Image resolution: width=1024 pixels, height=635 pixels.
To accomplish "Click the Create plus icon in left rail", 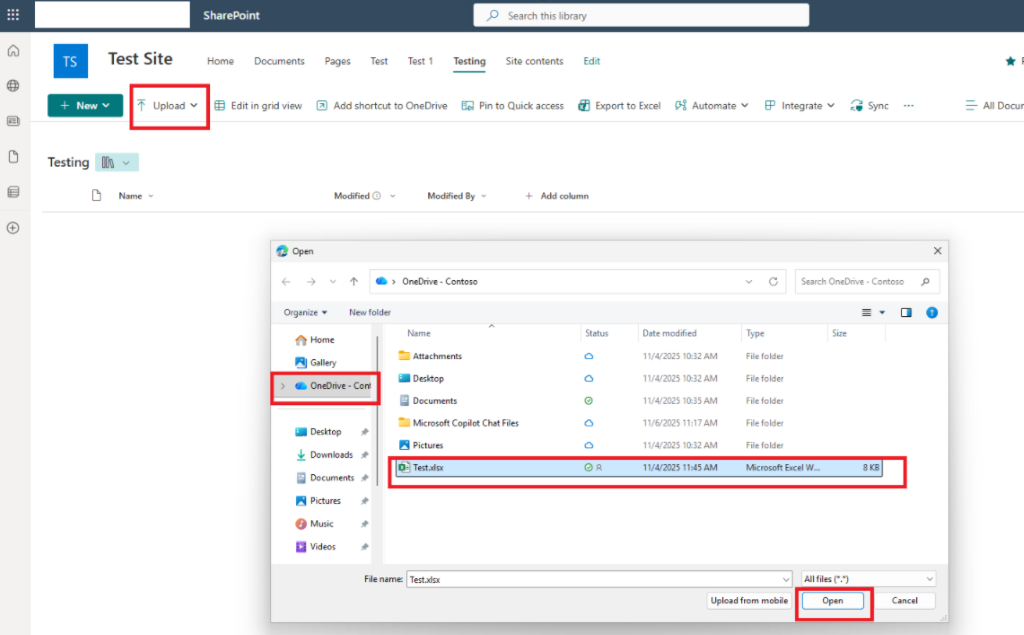I will point(13,228).
